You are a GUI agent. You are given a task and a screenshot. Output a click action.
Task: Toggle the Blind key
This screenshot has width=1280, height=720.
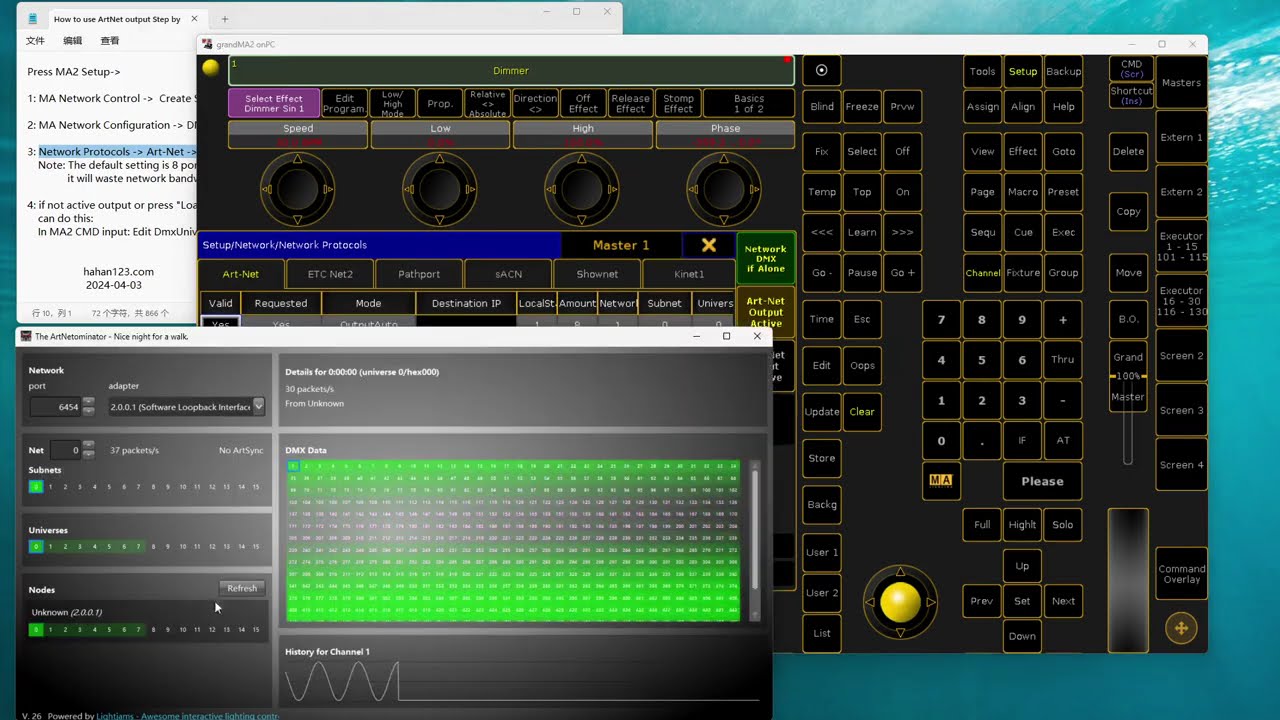click(822, 106)
